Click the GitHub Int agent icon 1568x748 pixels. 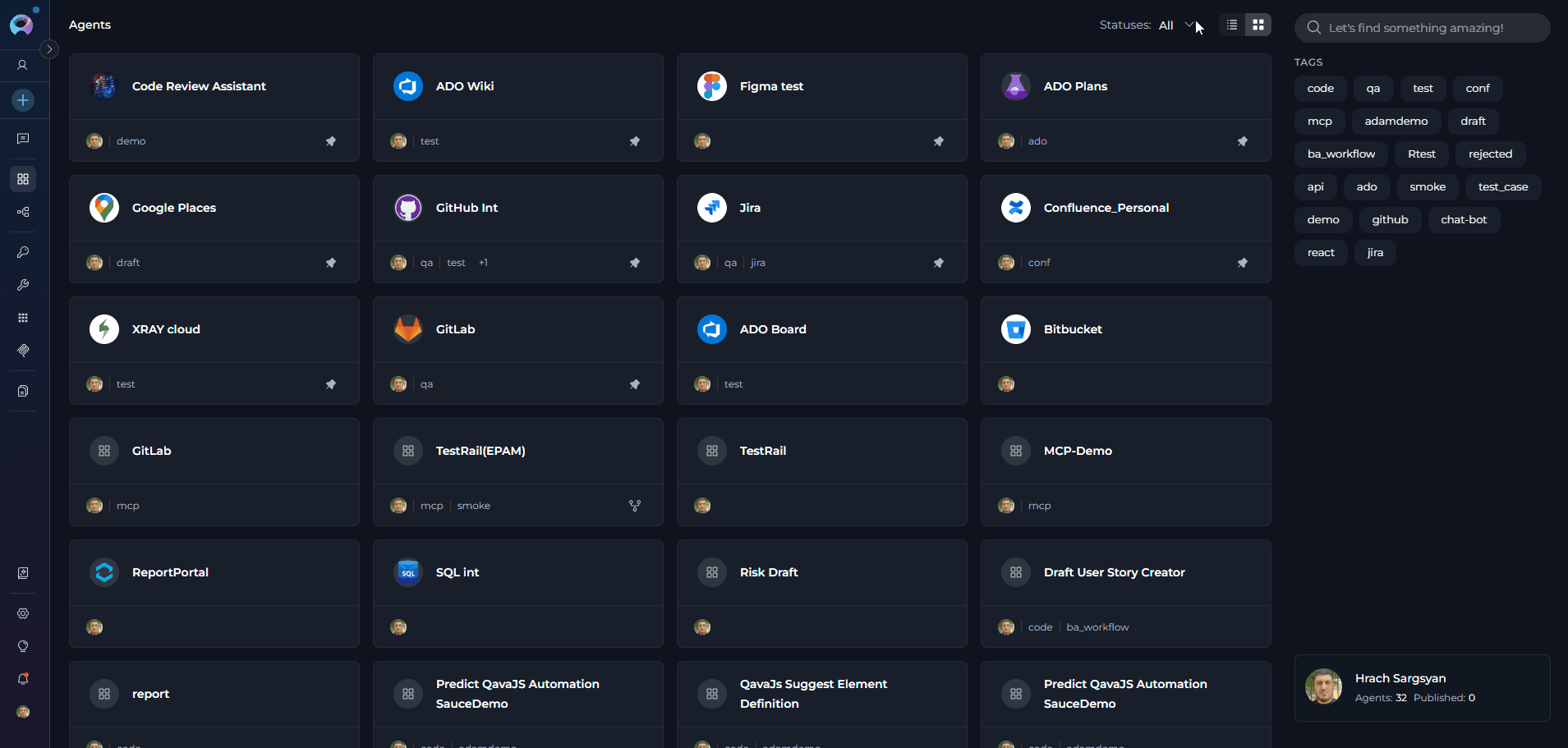click(407, 208)
